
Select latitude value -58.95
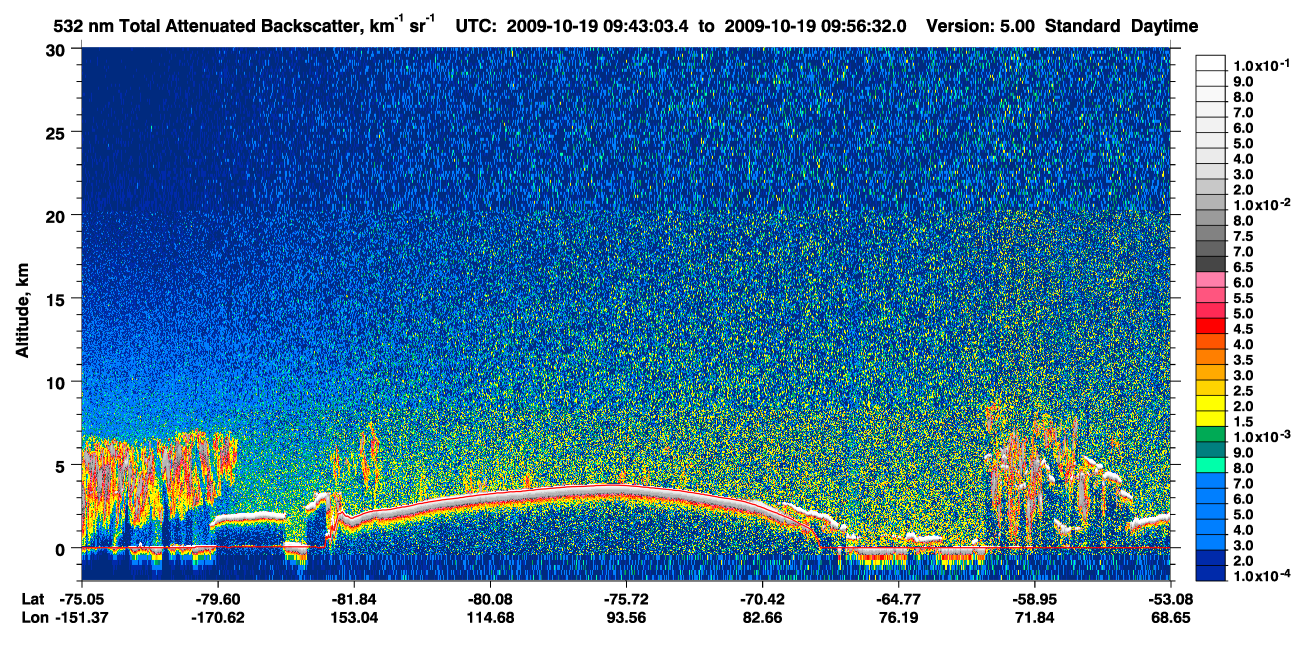[1034, 599]
